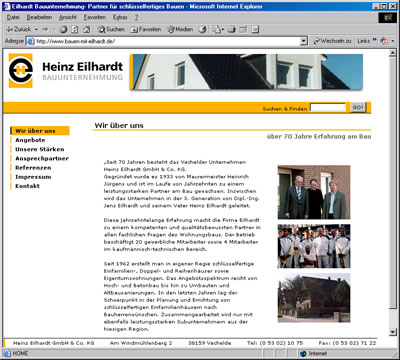Click the Zurück back button
Screen dimensions: 400x360
click(x=19, y=29)
